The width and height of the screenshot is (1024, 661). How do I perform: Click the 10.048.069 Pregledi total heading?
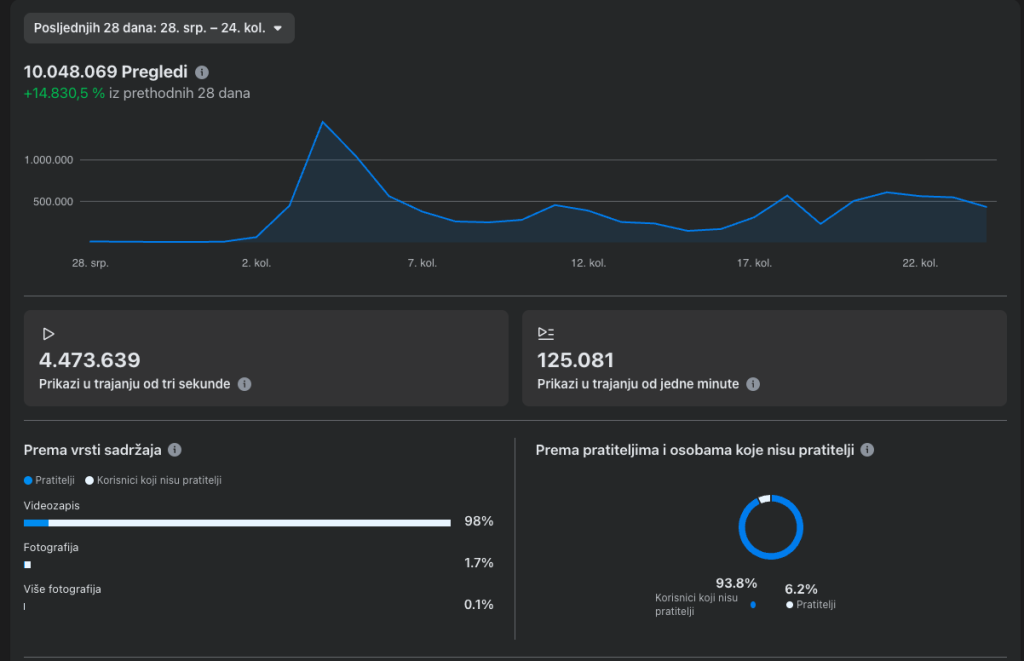[106, 72]
